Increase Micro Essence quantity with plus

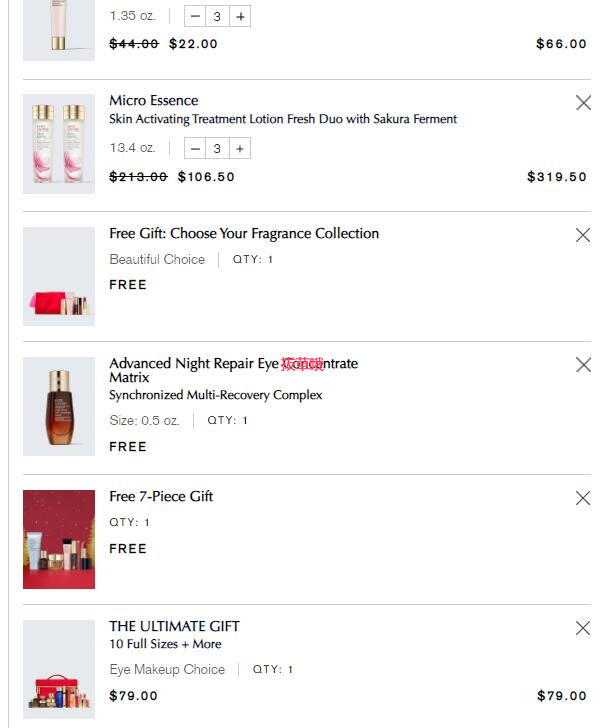click(x=240, y=149)
